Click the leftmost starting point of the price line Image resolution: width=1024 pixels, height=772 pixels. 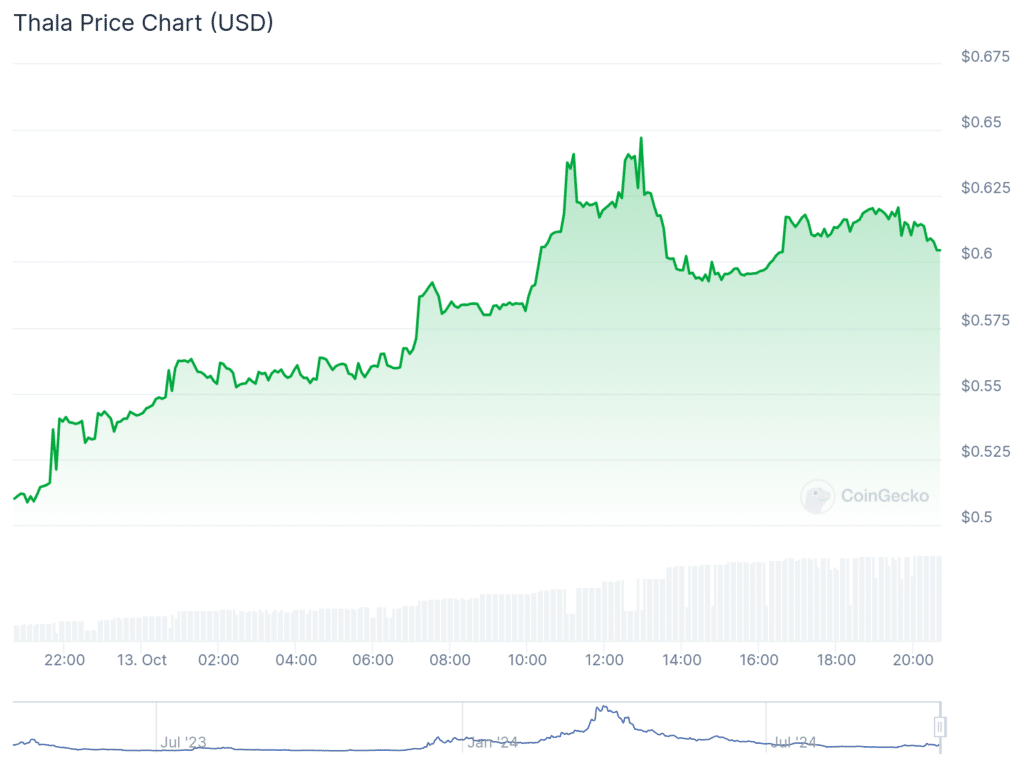[x=14, y=497]
